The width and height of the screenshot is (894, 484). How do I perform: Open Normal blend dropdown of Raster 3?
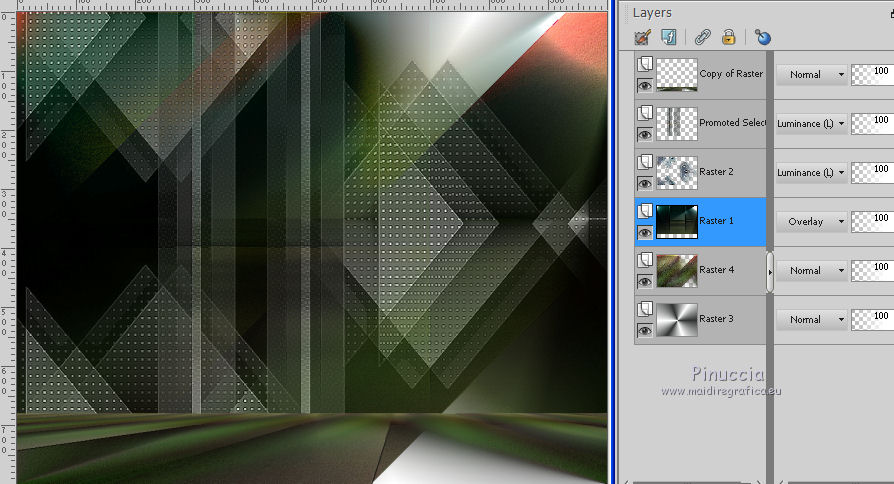(811, 320)
